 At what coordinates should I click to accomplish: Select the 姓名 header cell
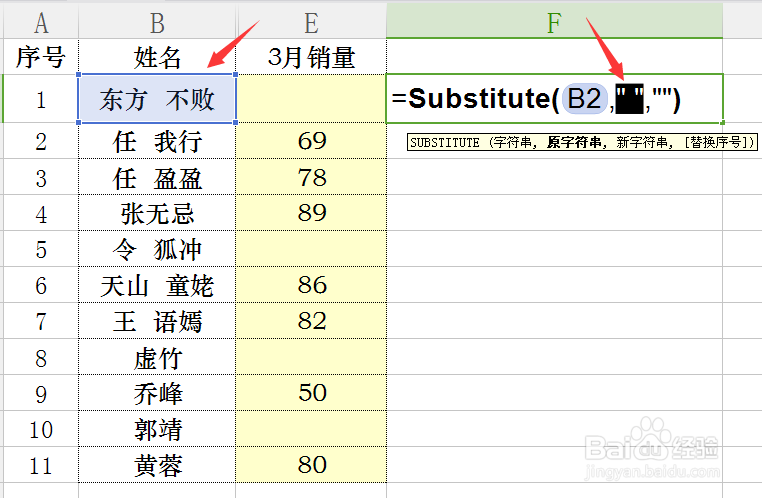point(157,57)
